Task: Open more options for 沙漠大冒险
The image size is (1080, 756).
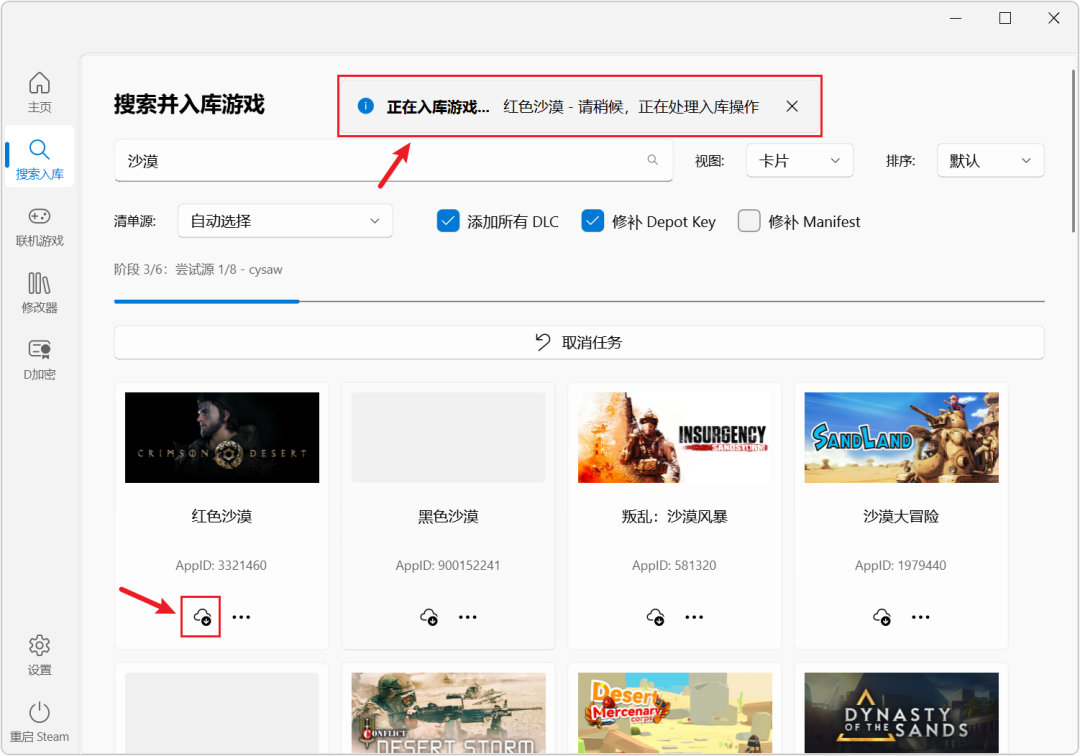Action: point(921,617)
